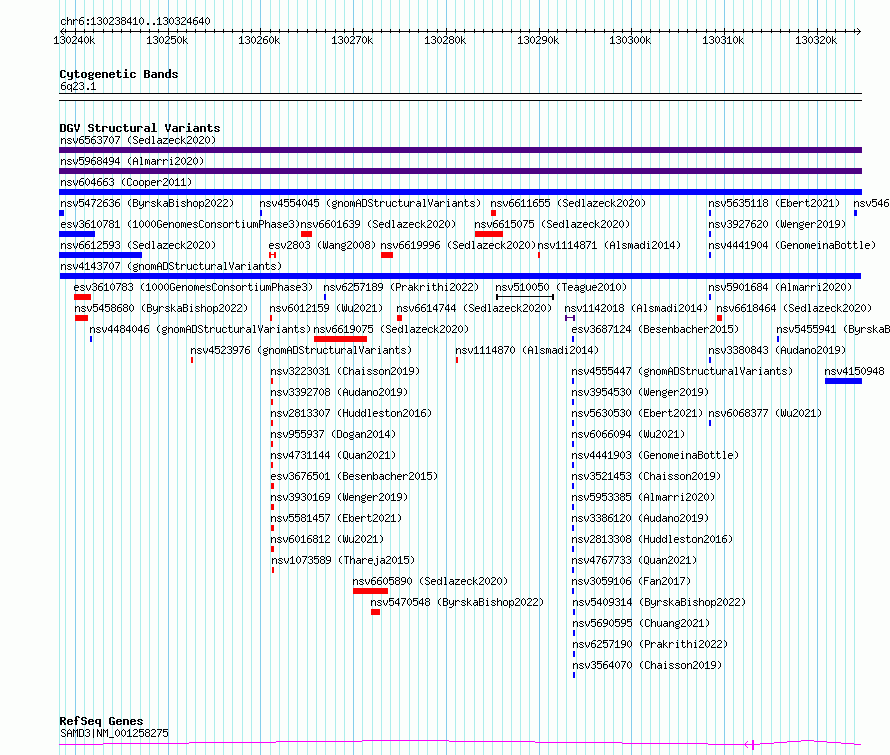Viewport: 890px width, 755px height.
Task: Click nsv955937 (Dogan2014) variant
Action: [333, 434]
